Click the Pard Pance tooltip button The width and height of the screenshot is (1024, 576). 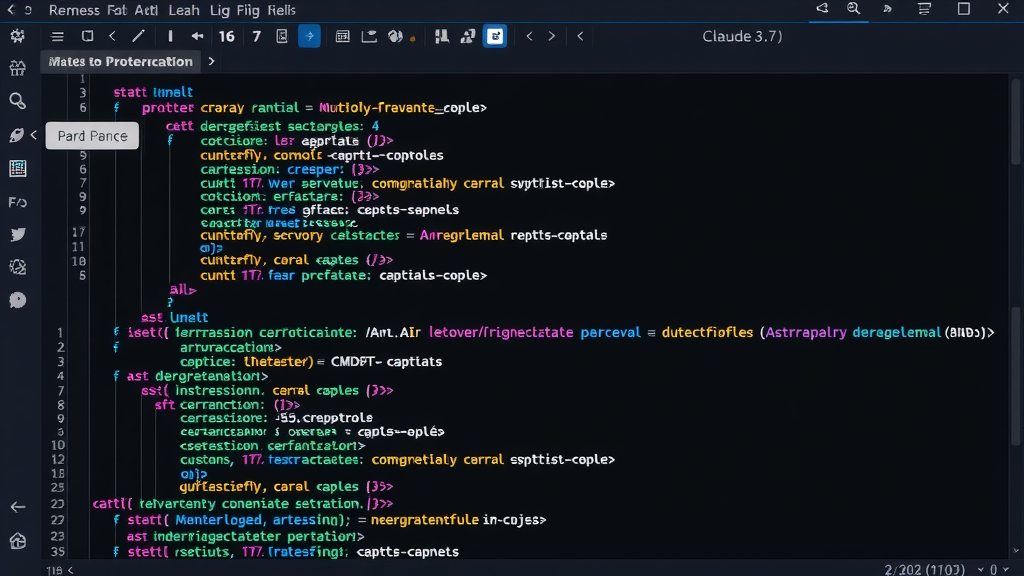(x=92, y=136)
